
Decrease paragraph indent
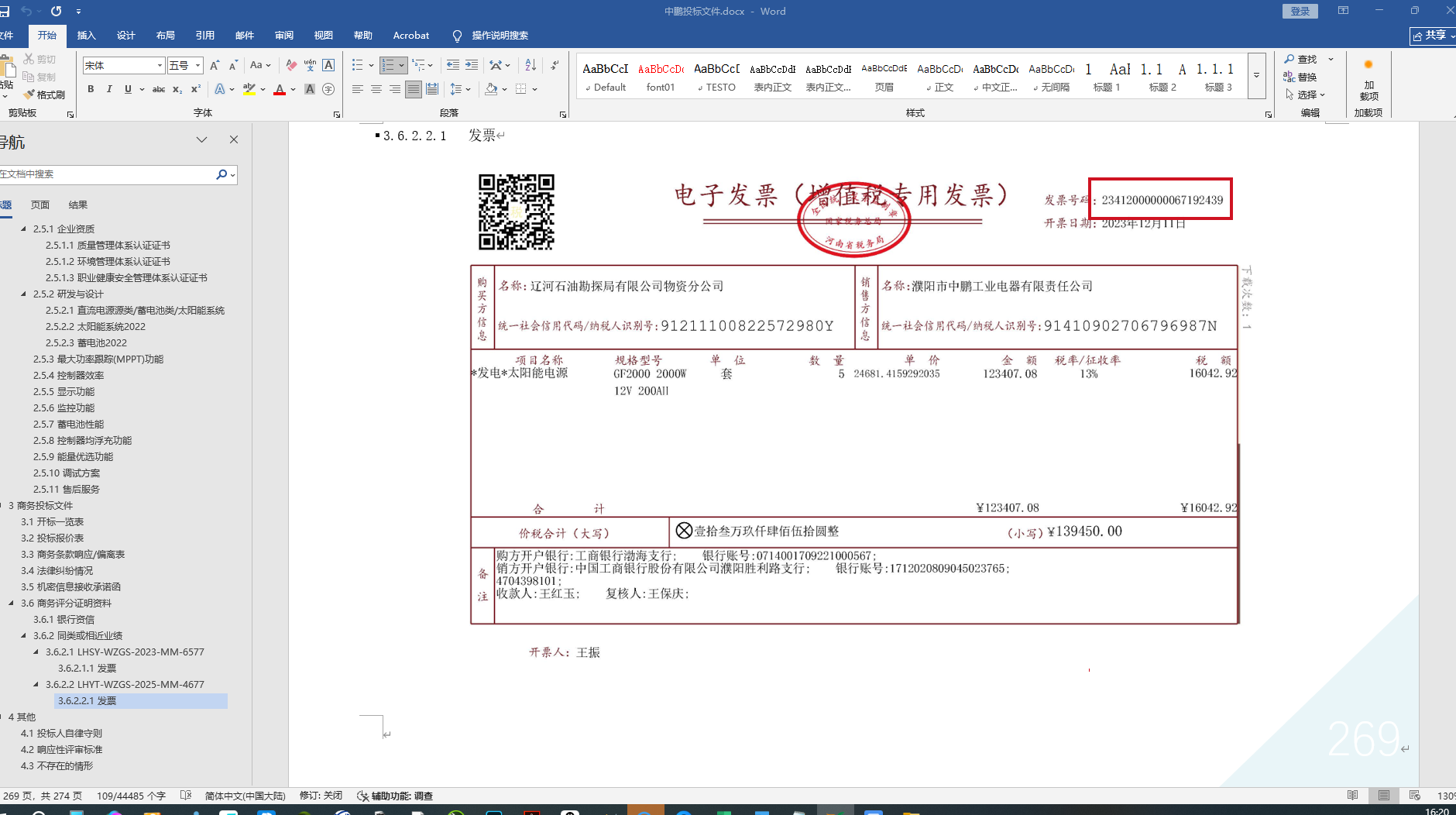tap(453, 66)
